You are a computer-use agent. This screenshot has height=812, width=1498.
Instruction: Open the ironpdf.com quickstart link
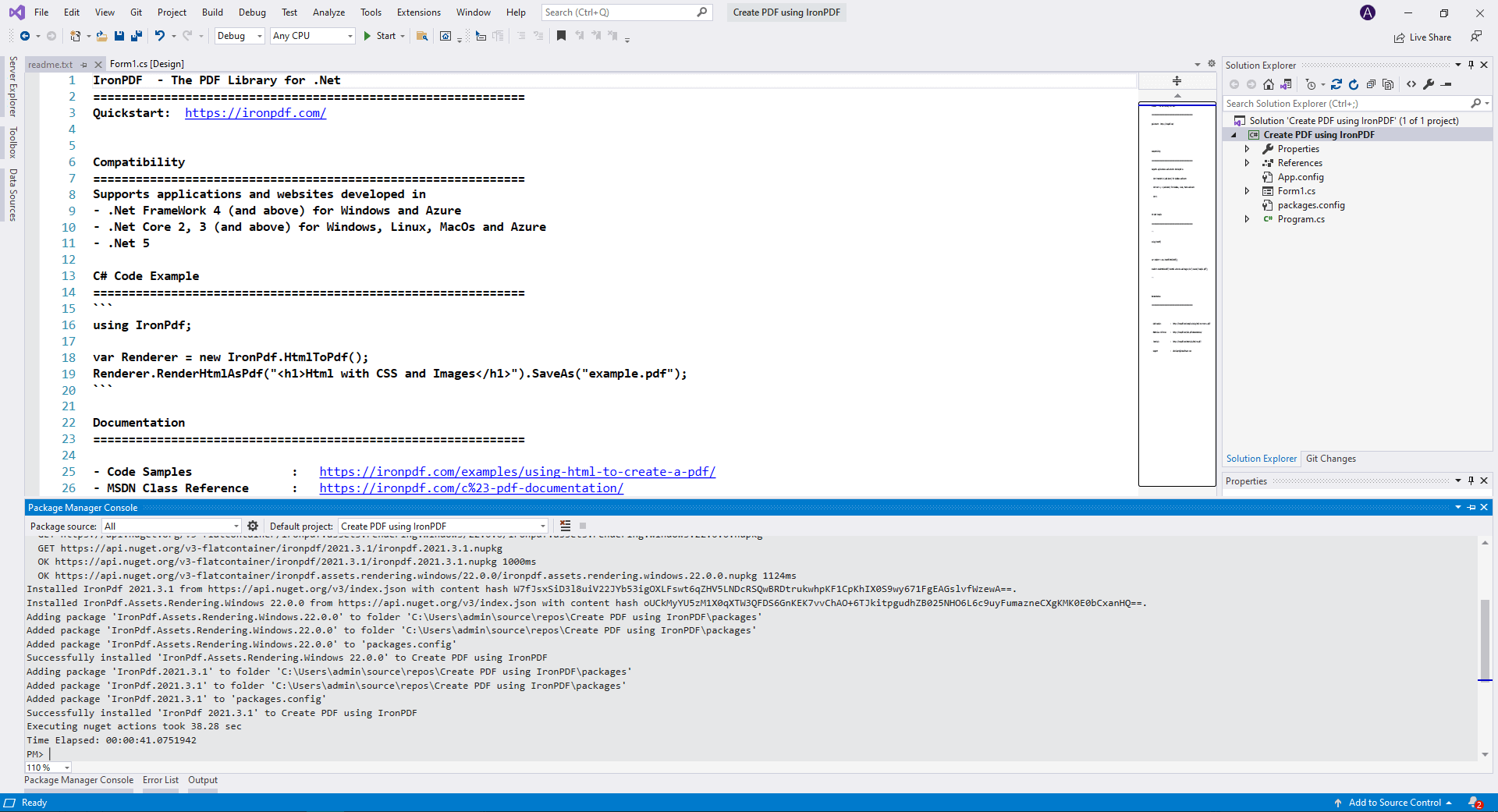(x=255, y=112)
